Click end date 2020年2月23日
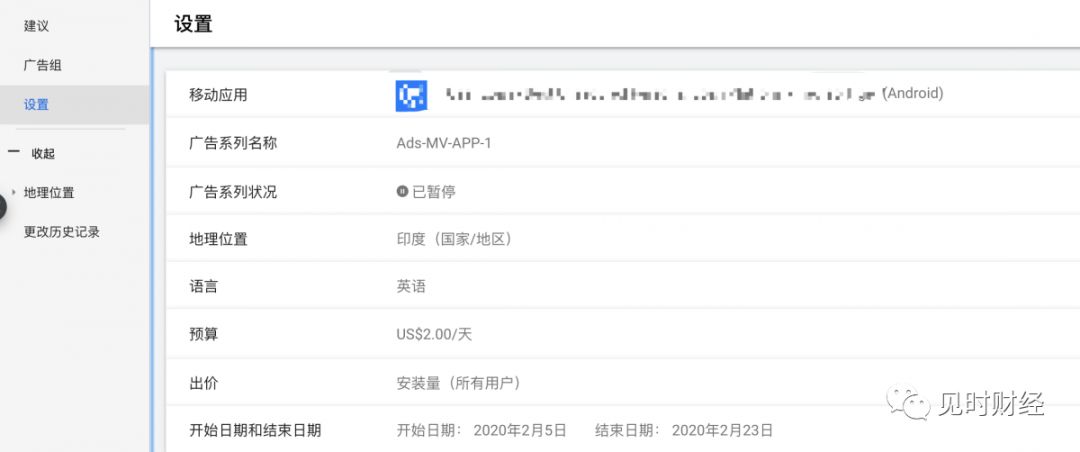 coord(722,431)
